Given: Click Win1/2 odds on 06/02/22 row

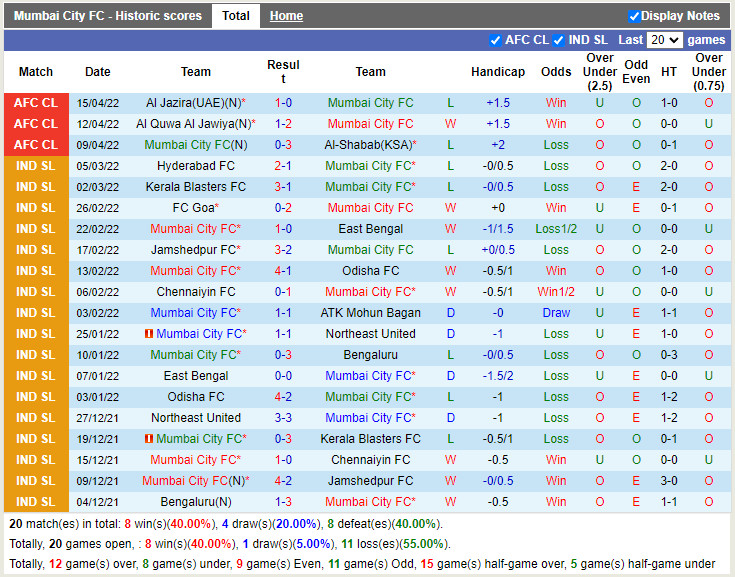Looking at the screenshot, I should 556,292.
